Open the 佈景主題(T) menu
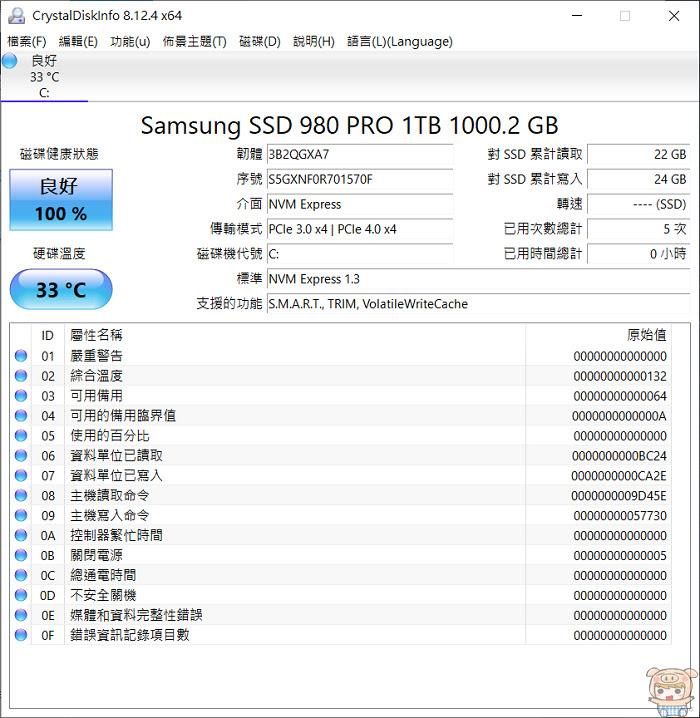 point(195,42)
